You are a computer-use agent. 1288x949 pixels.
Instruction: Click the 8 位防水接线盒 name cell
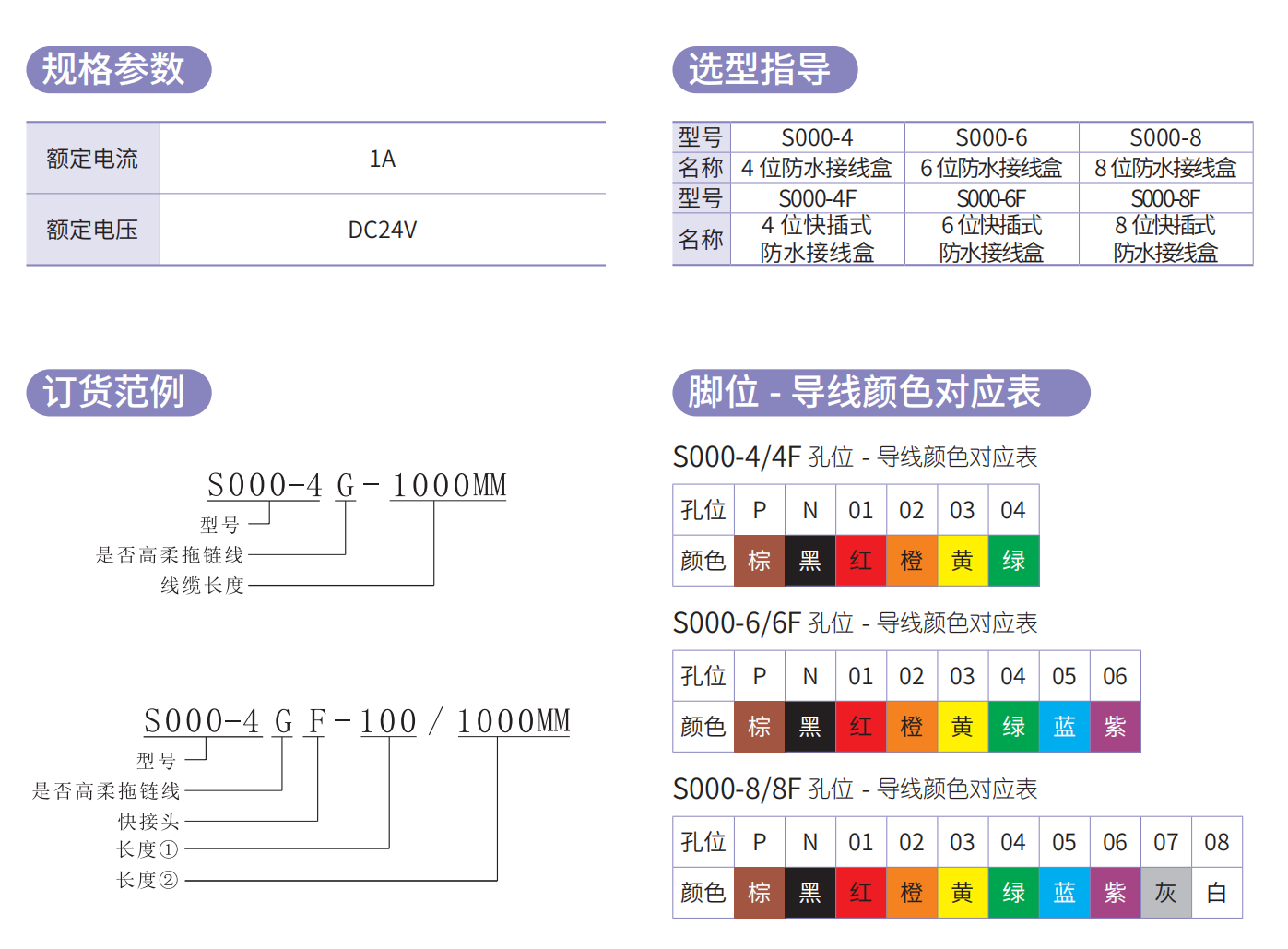[x=1166, y=168]
